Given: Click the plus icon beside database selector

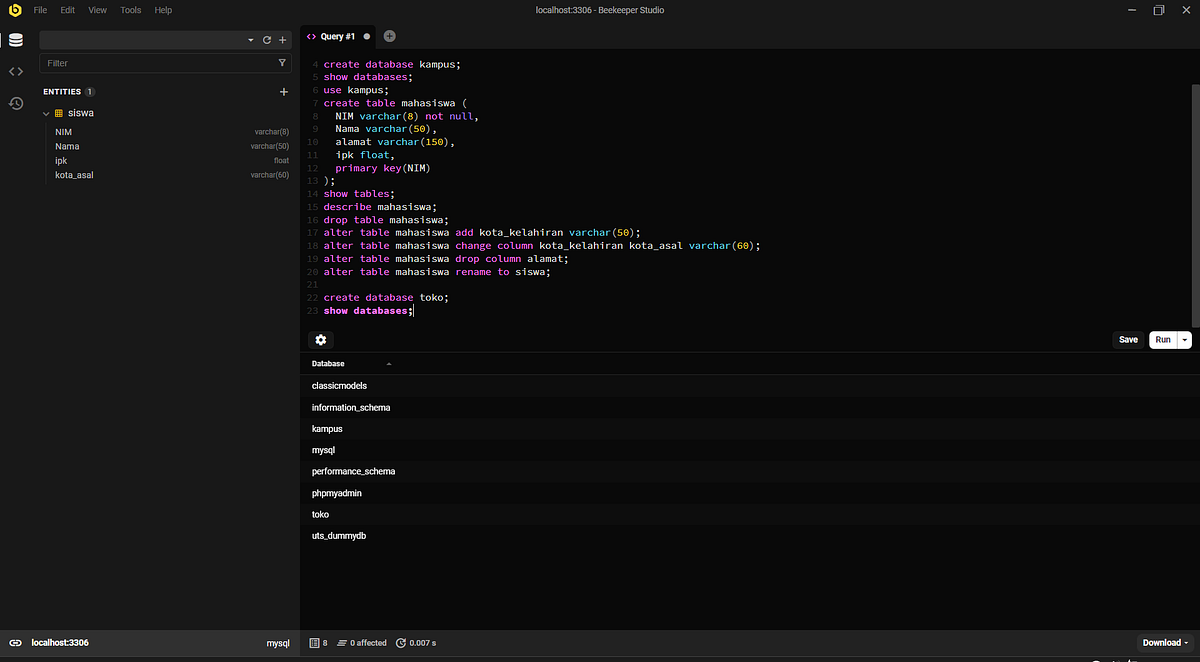Looking at the screenshot, I should click(283, 40).
